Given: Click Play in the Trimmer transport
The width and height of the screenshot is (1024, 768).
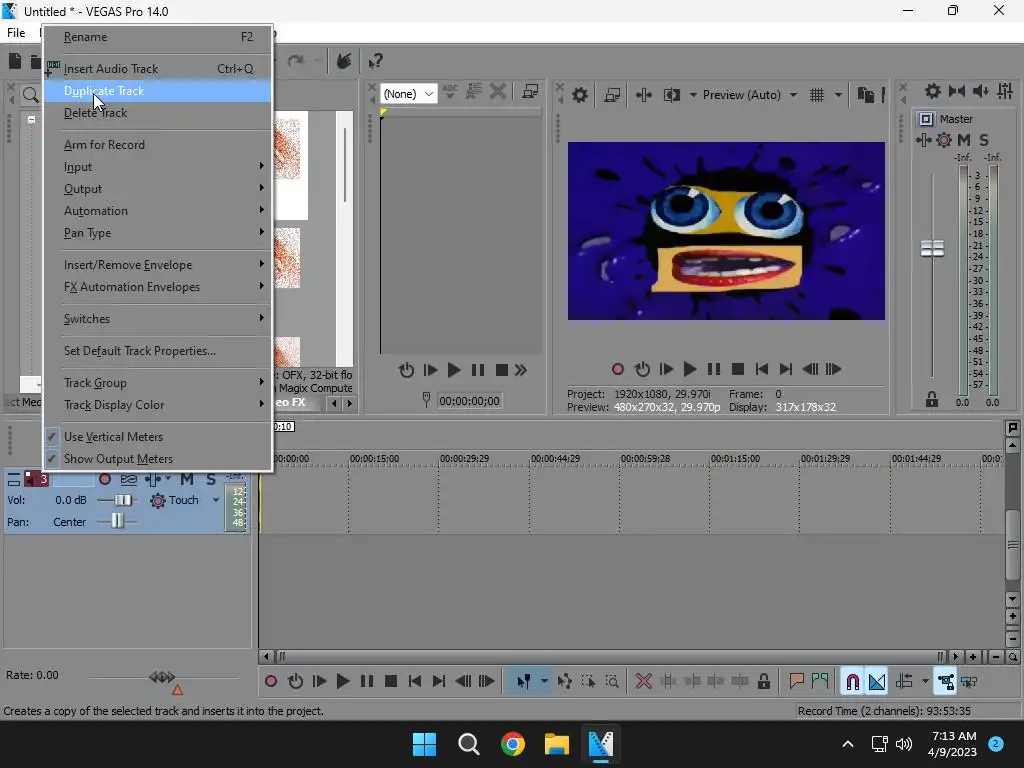Looking at the screenshot, I should click(x=454, y=370).
